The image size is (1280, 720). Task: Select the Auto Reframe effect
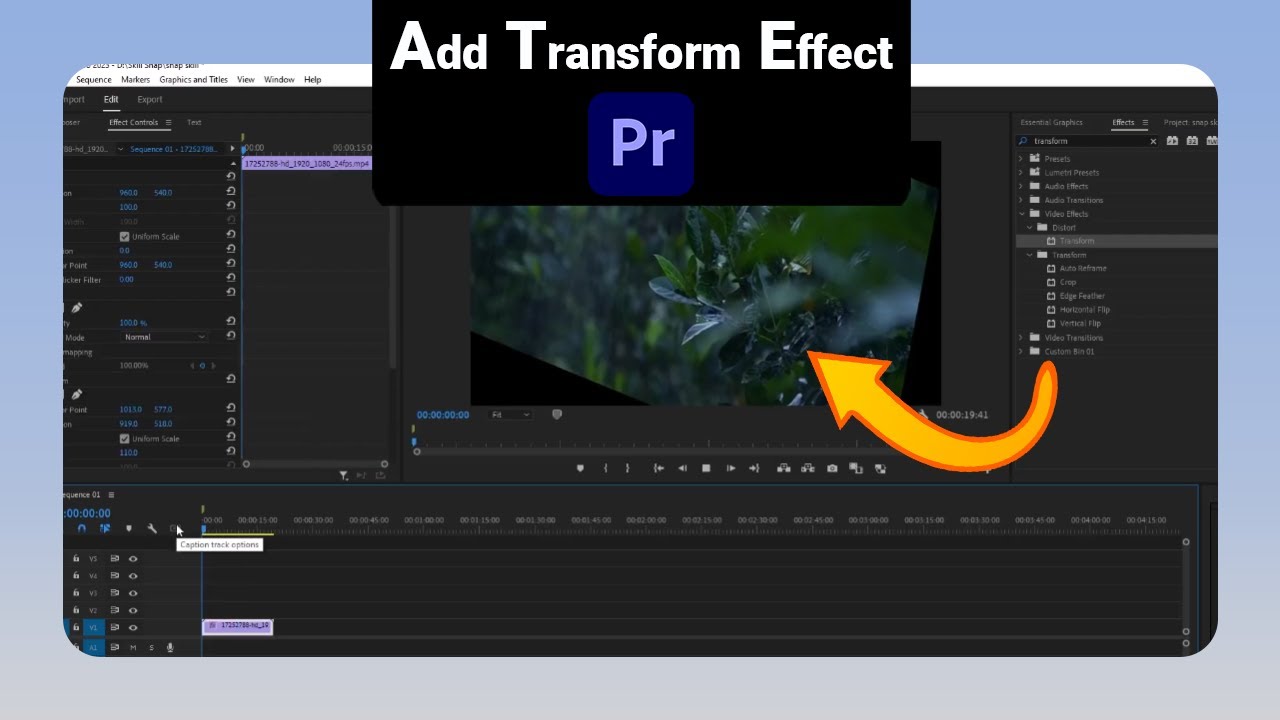[1083, 269]
